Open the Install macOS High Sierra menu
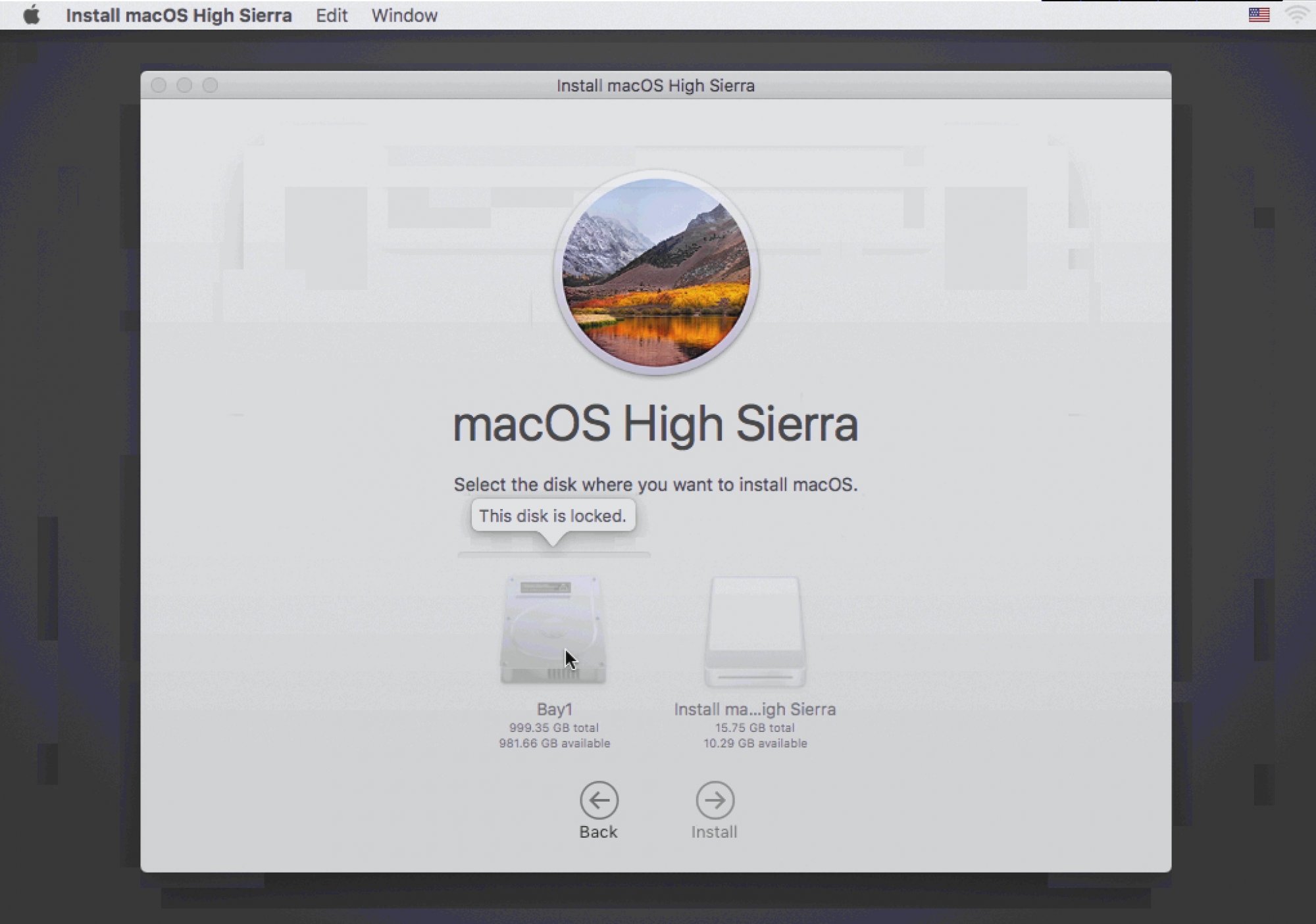The width and height of the screenshot is (1316, 924). click(x=179, y=15)
